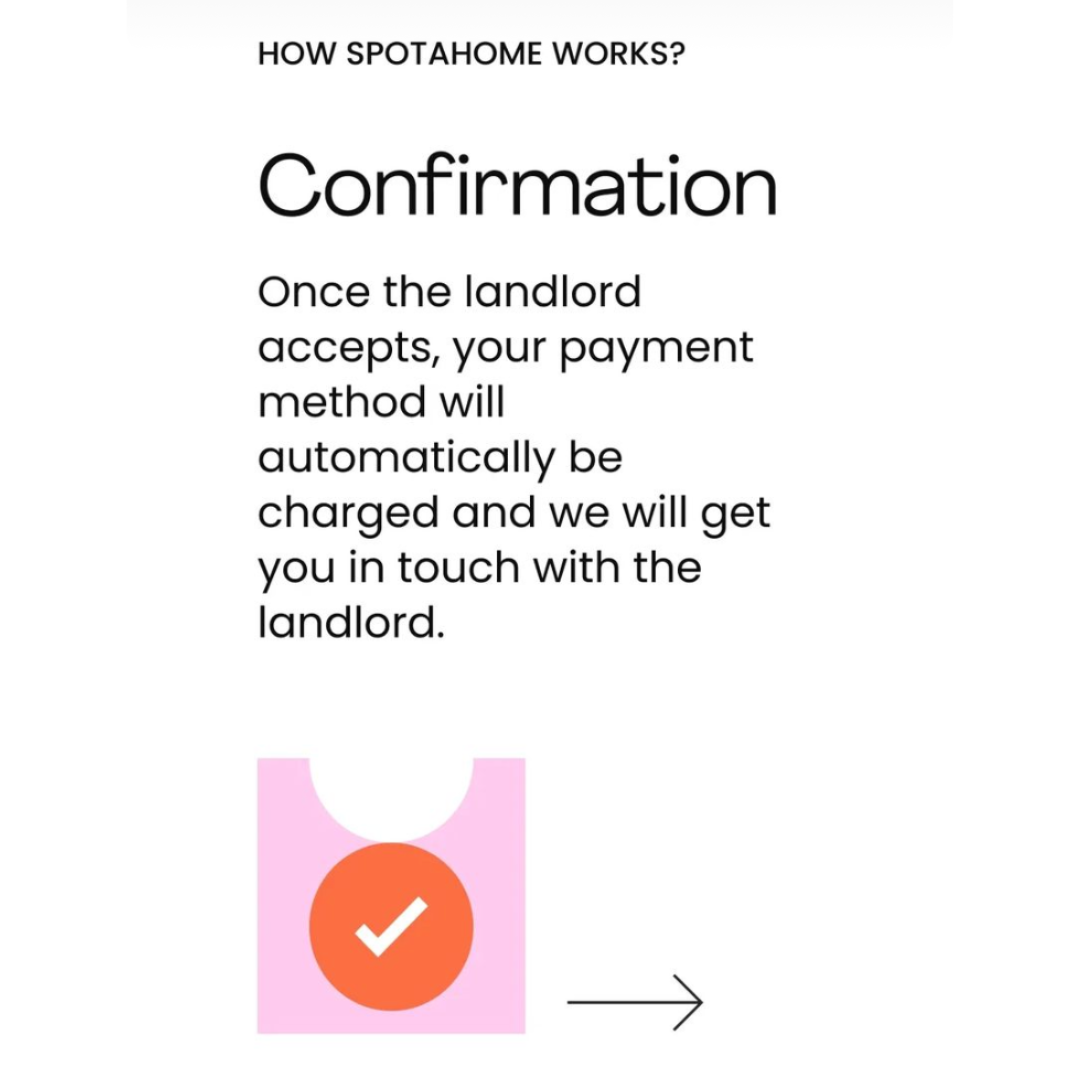Screen dimensions: 1080x1080
Task: Select the "you in touch with the" line
Action: 480,570
